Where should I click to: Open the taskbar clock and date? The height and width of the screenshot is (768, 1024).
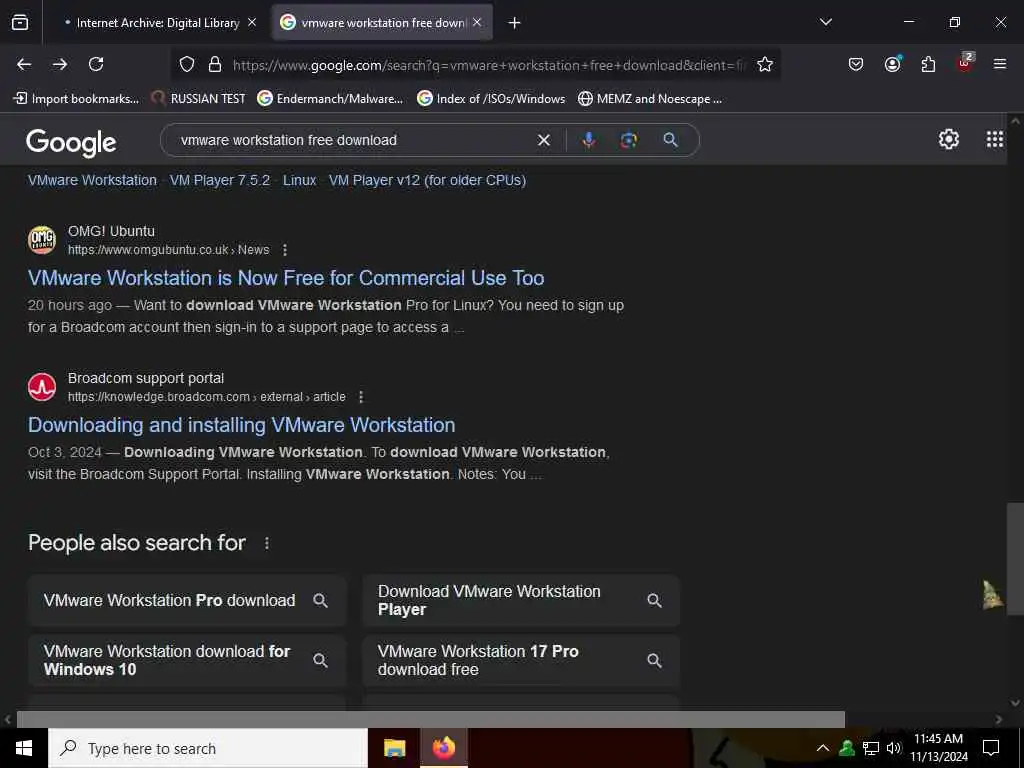pos(938,748)
